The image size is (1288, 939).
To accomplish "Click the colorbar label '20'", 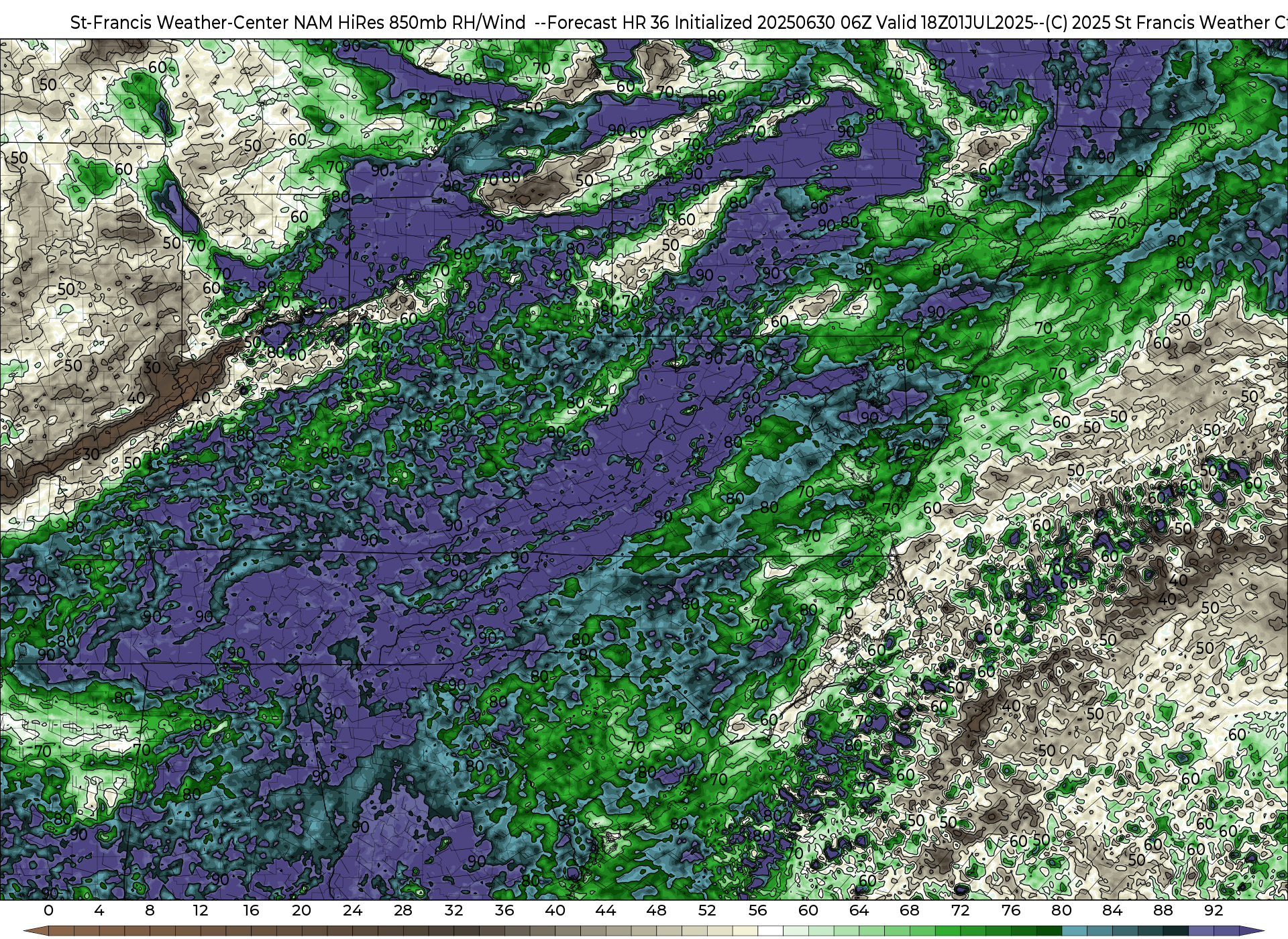I will click(x=301, y=910).
